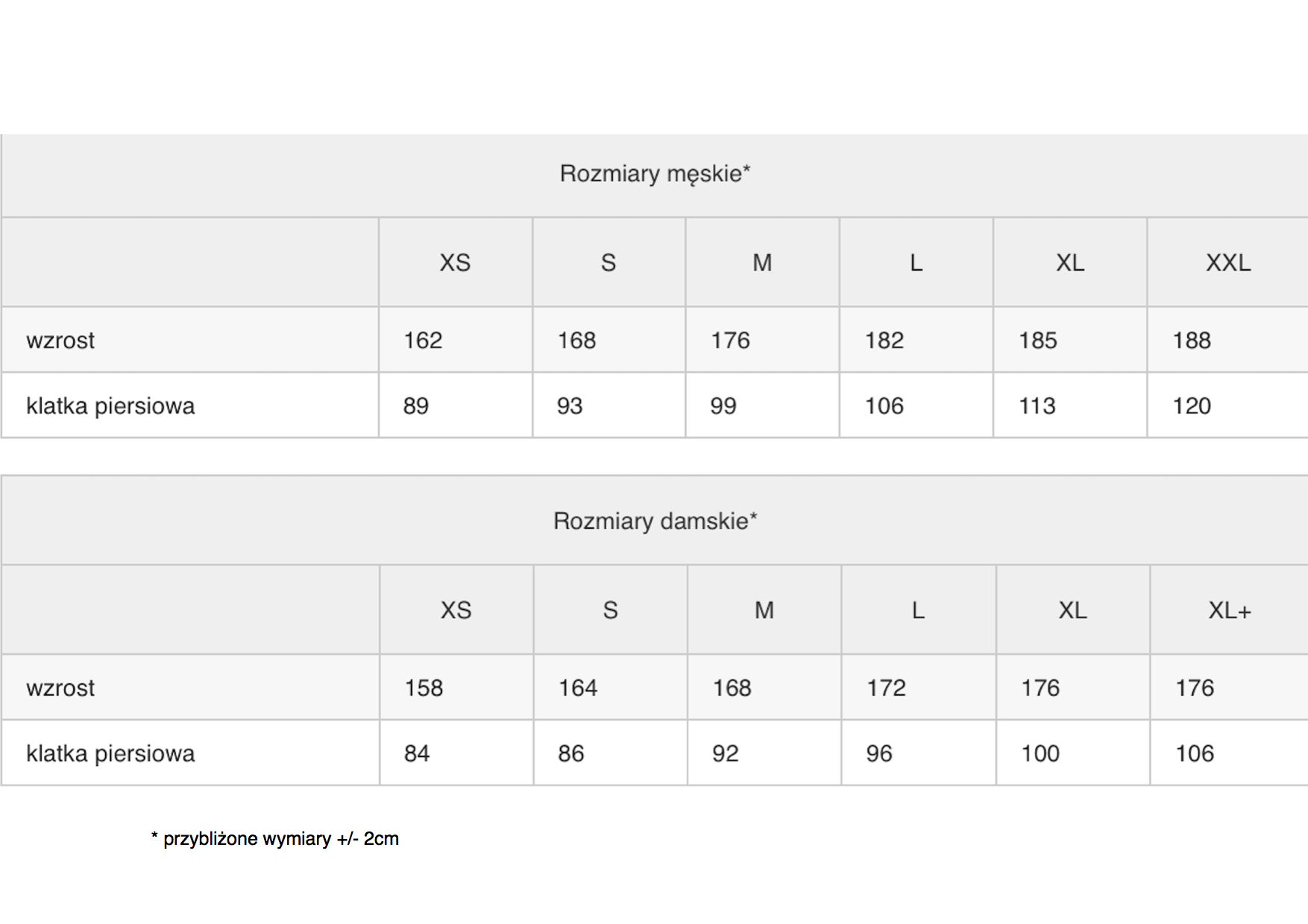Viewport: 1308px width, 924px height.
Task: Select women's chest value 100
Action: [1040, 753]
